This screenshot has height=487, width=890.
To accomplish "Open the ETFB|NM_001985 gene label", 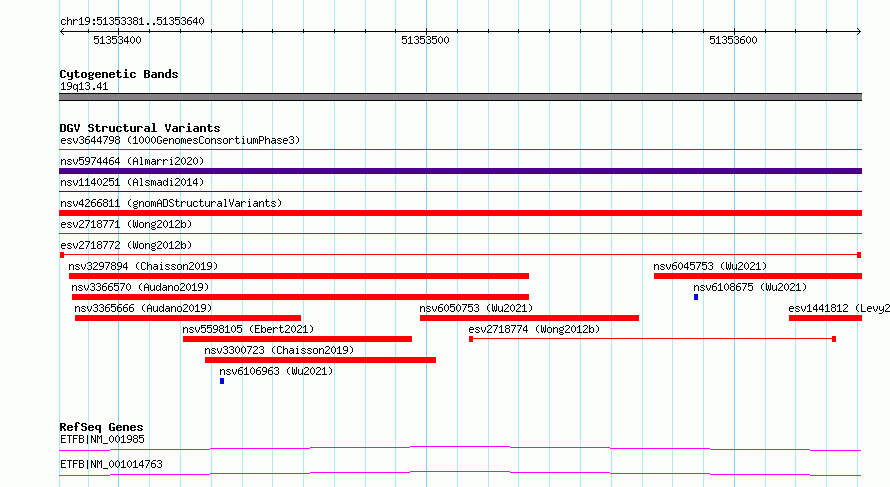I will pyautogui.click(x=102, y=439).
